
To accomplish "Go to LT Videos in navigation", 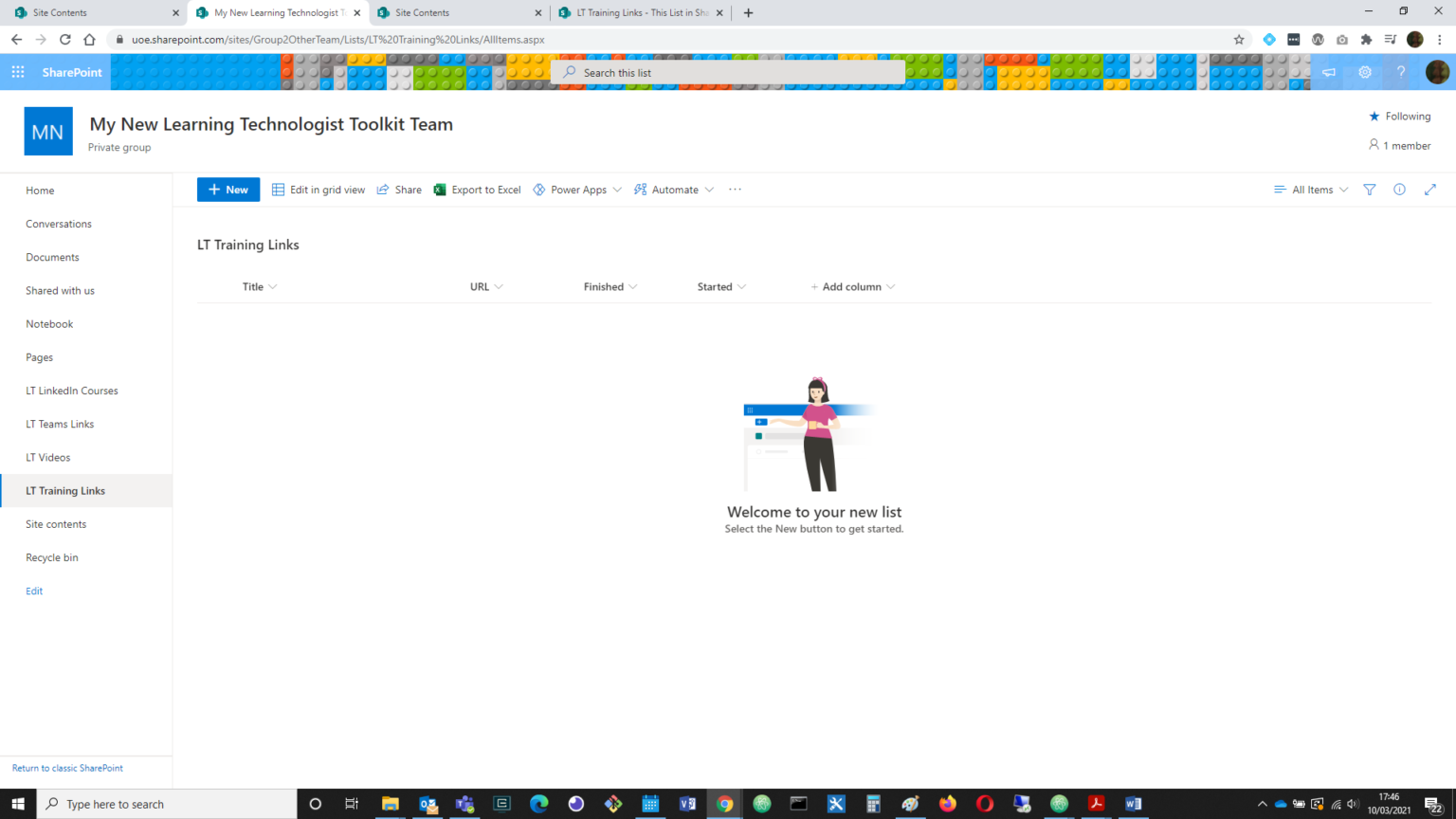I will click(x=48, y=458).
